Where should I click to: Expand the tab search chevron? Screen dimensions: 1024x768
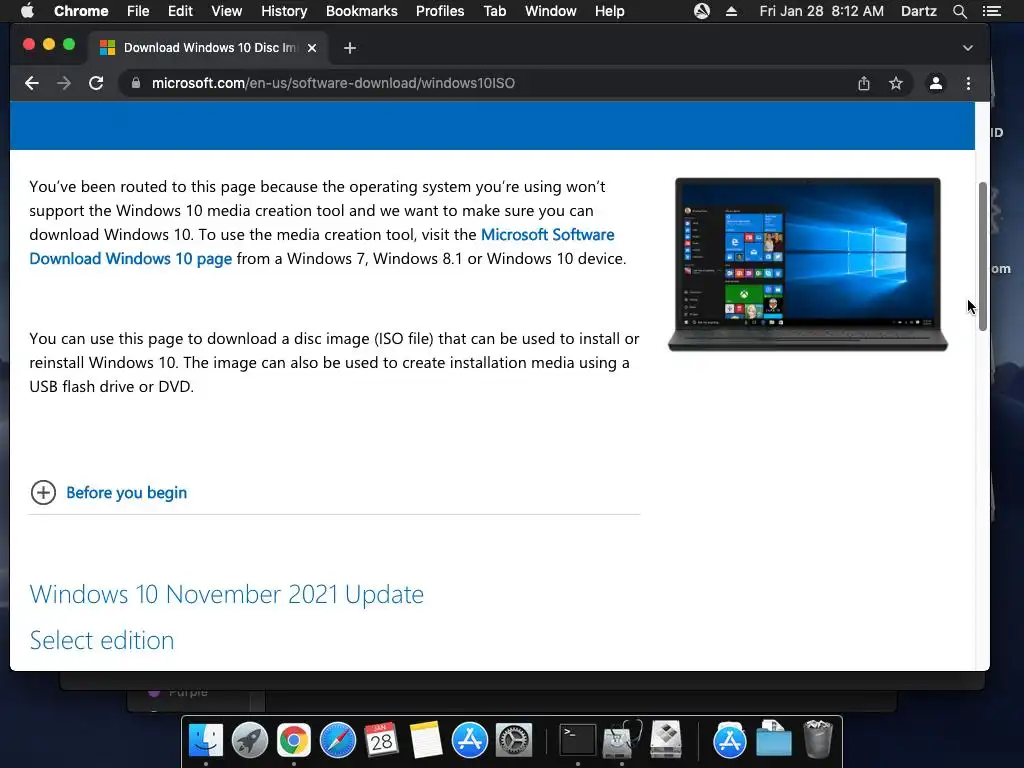click(968, 48)
